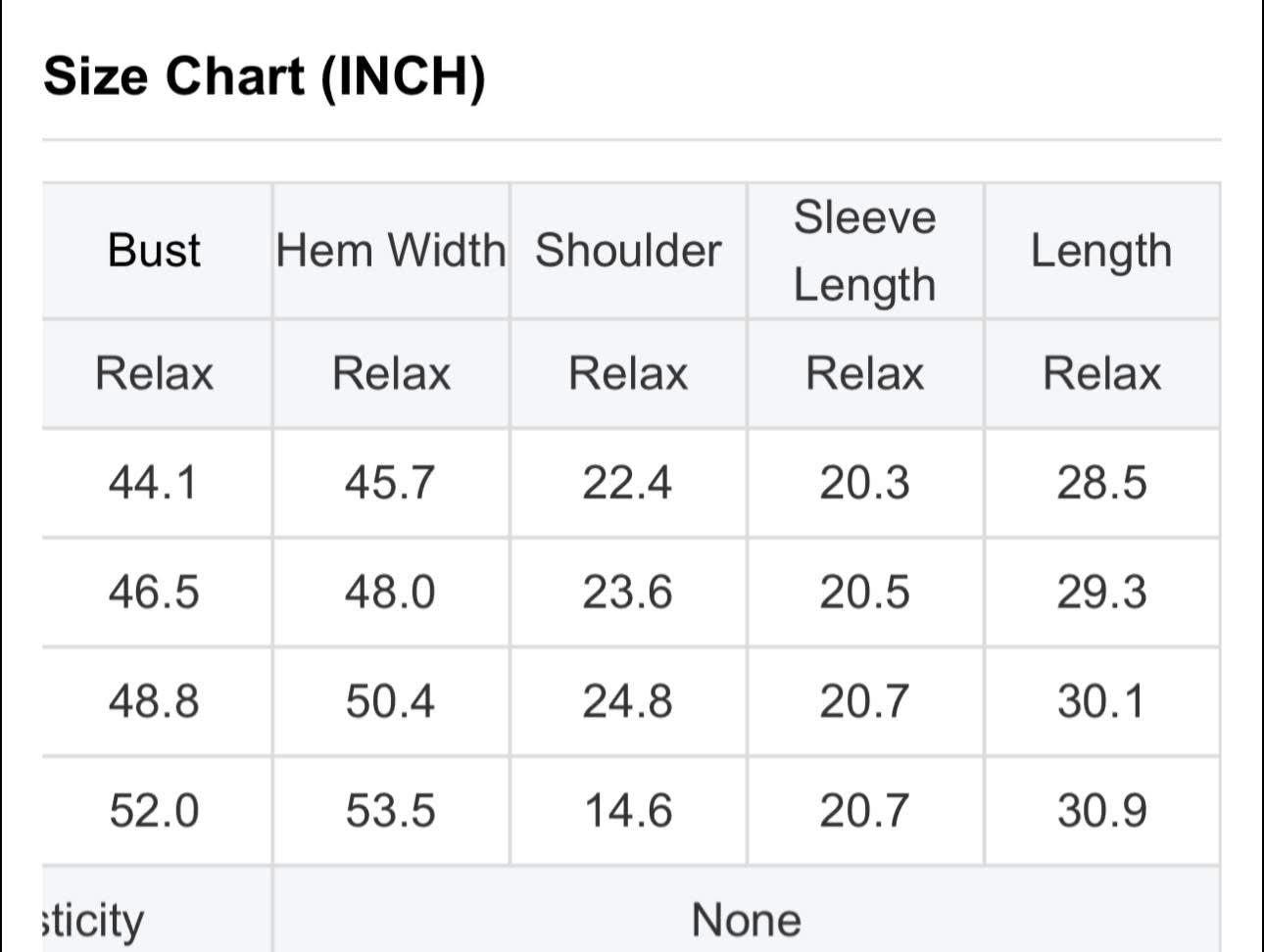
Task: Click the 24.8 shoulder value
Action: coord(627,701)
